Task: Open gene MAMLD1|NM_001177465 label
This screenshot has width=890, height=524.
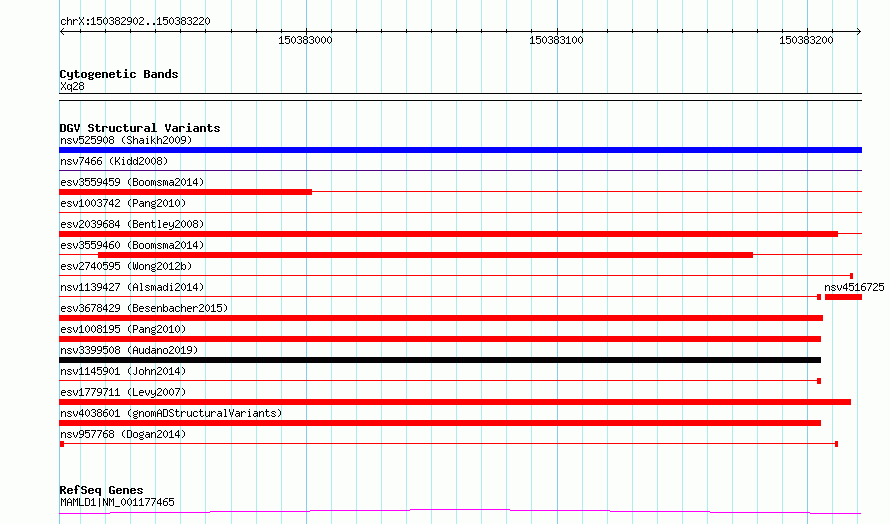Action: pyautogui.click(x=117, y=502)
